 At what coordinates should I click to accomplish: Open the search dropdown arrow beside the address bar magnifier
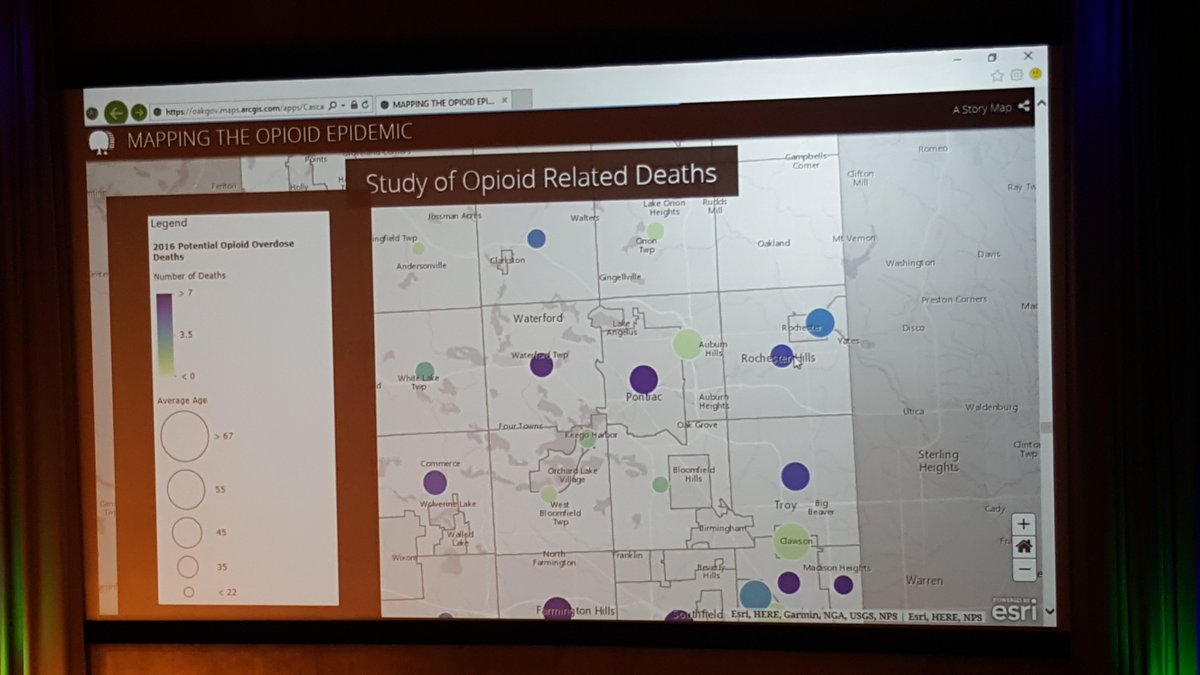(344, 105)
